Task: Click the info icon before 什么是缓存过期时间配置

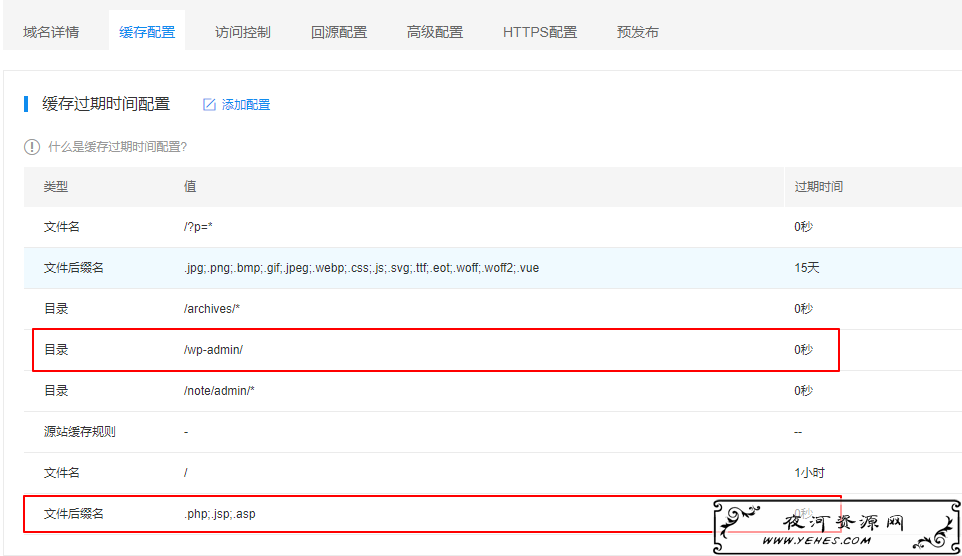Action: click(32, 147)
